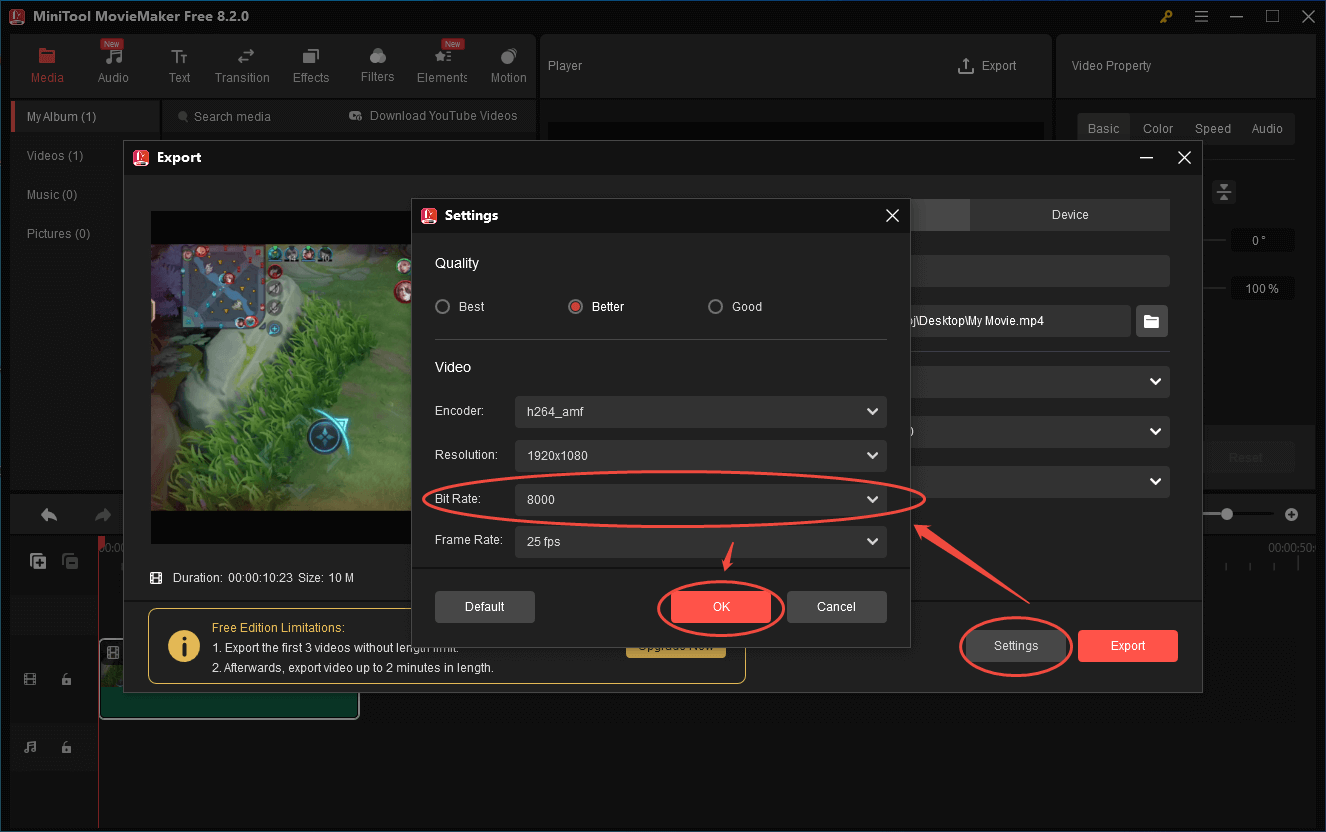Viewport: 1326px width, 832px height.
Task: Expand third dropdown chevron in Export window
Action: click(1156, 481)
